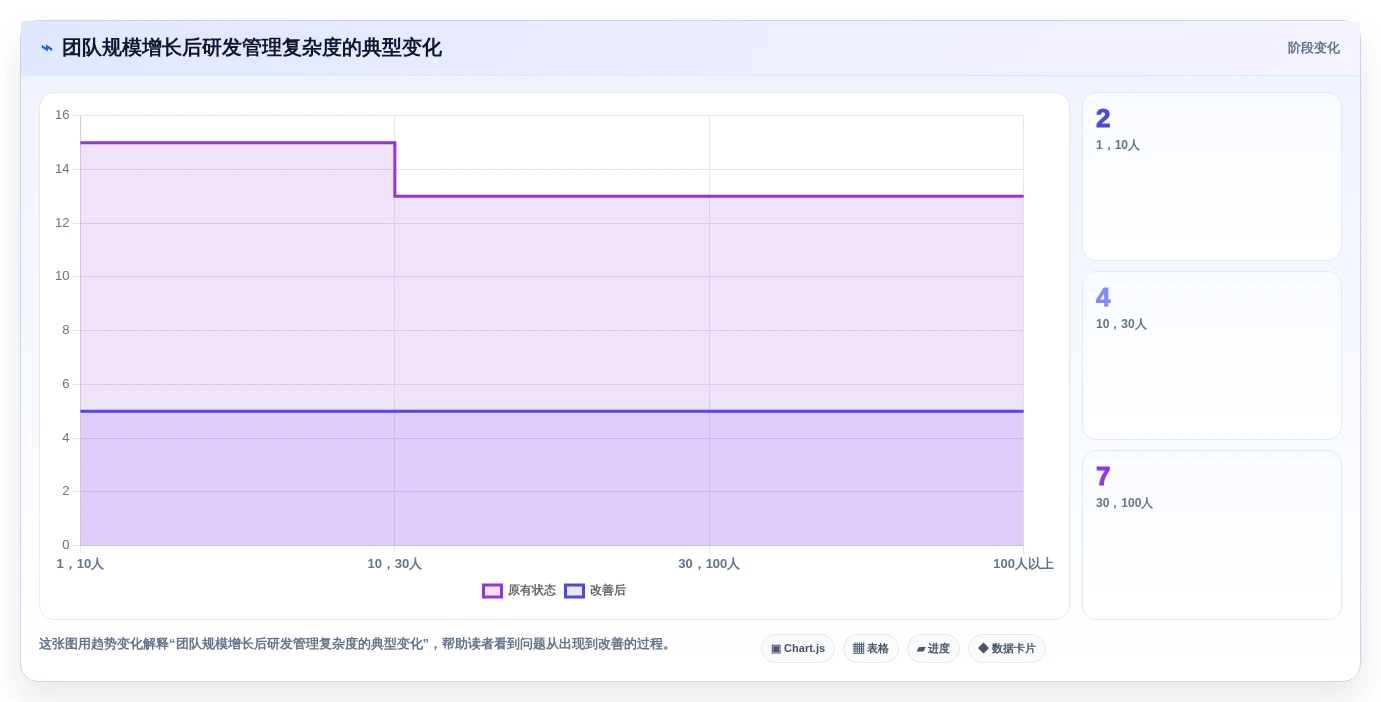The height and width of the screenshot is (702, 1381).
Task: Select the 进度 tag
Action: tap(933, 649)
